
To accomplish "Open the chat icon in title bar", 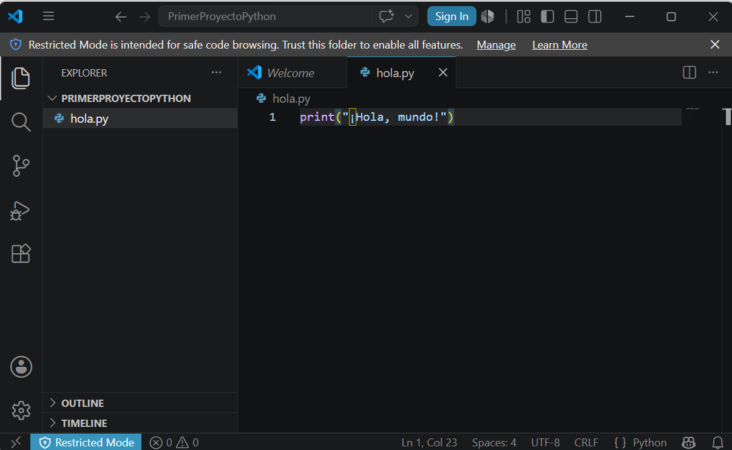I will 386,16.
